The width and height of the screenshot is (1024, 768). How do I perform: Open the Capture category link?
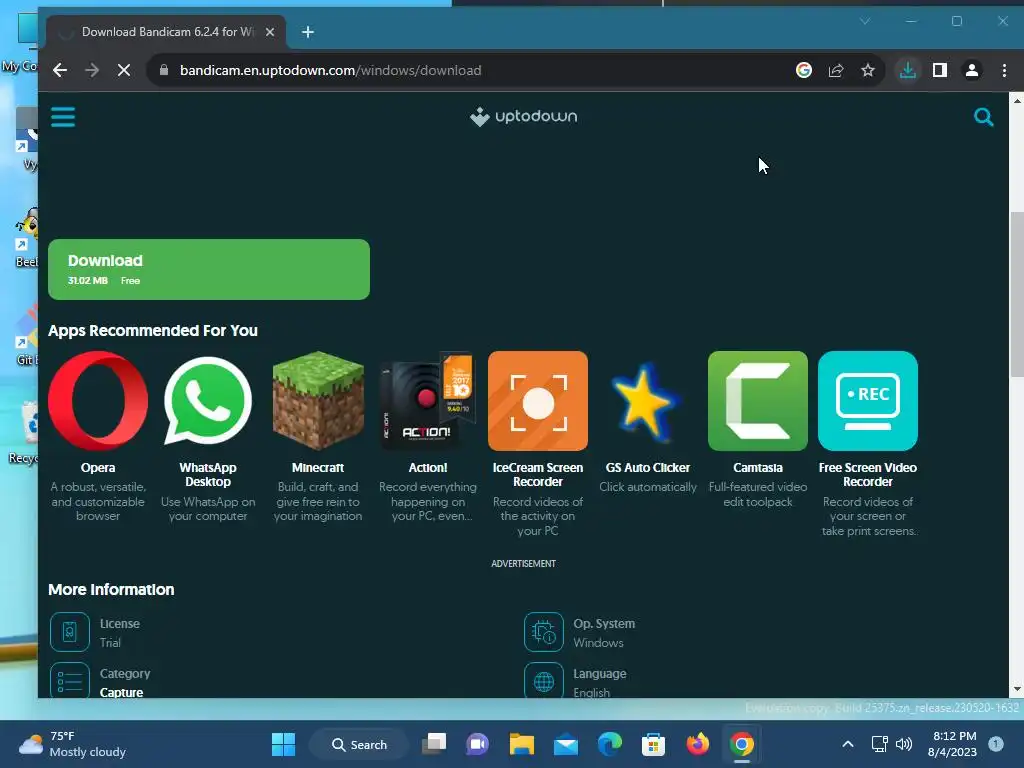pyautogui.click(x=121, y=692)
